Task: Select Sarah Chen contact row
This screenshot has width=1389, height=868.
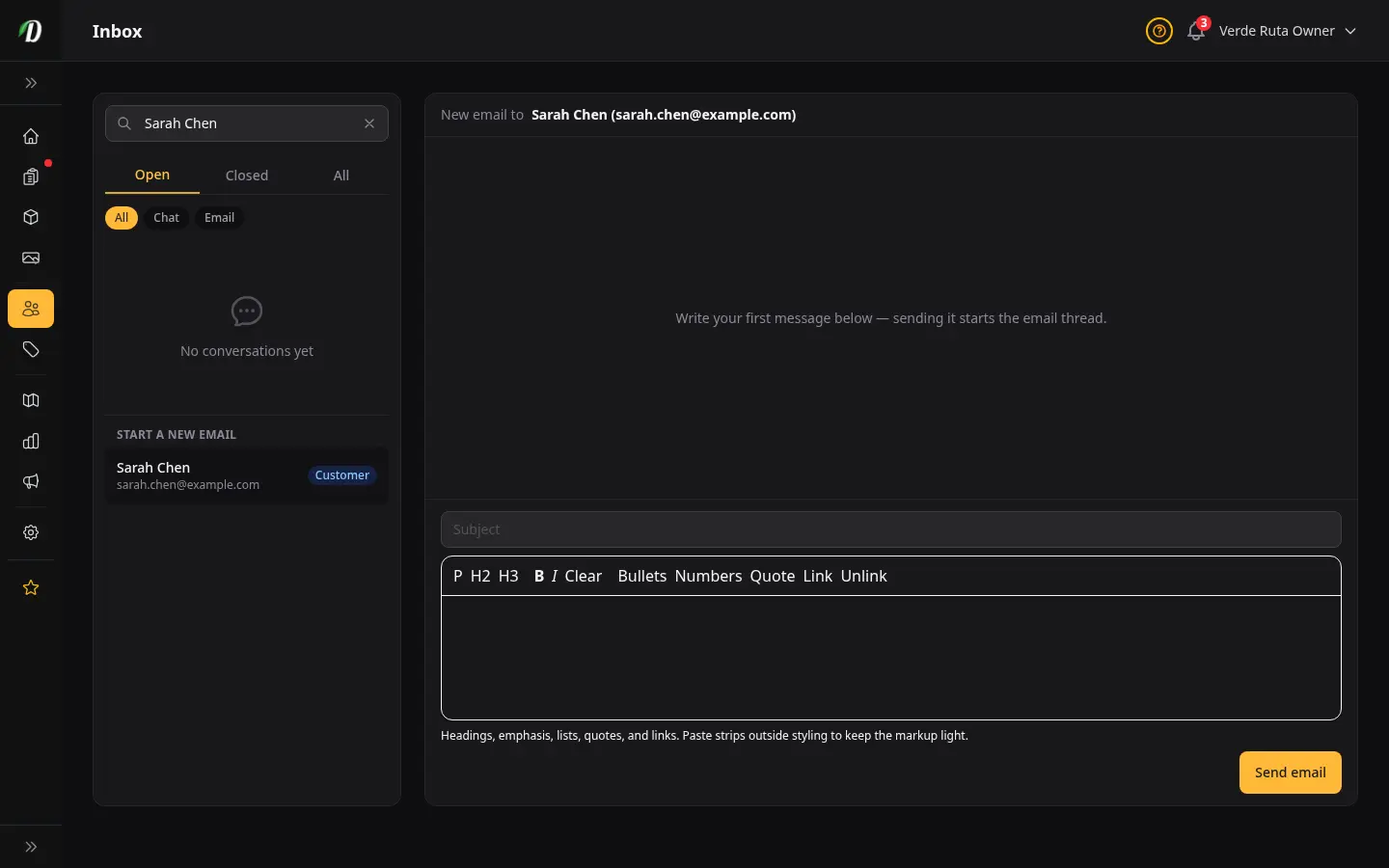Action: 247,475
